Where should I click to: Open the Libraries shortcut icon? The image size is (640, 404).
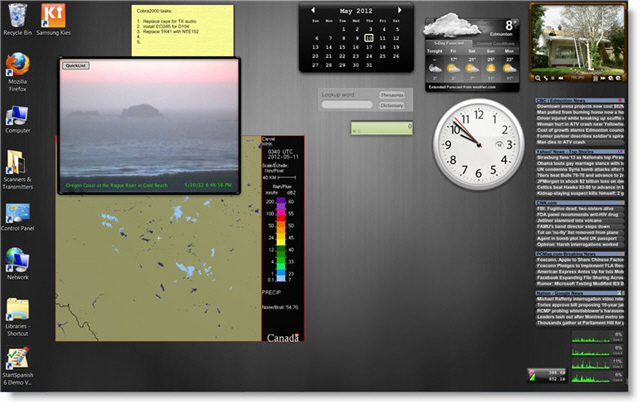pyautogui.click(x=17, y=311)
